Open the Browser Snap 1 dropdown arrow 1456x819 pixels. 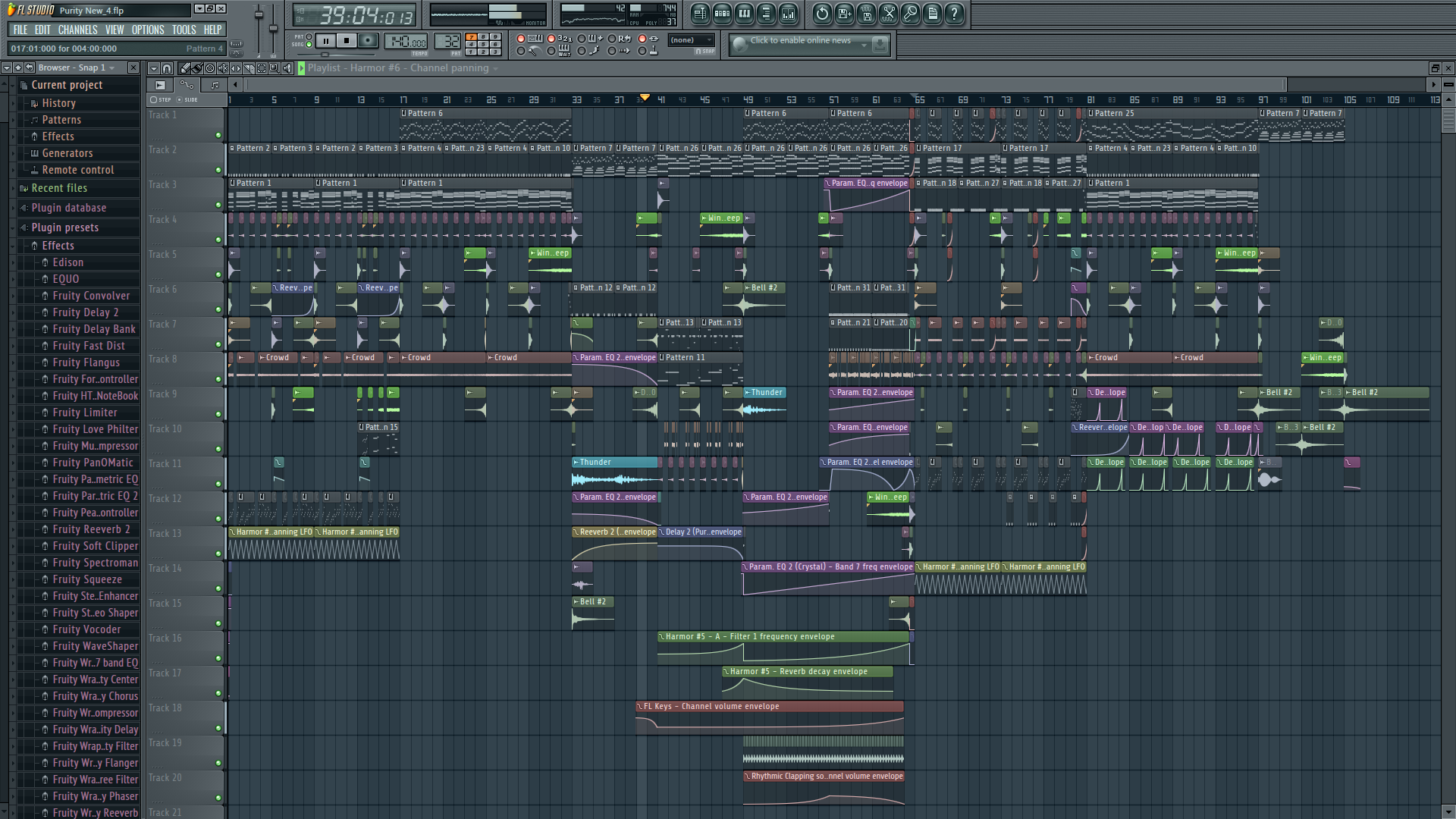(x=112, y=67)
